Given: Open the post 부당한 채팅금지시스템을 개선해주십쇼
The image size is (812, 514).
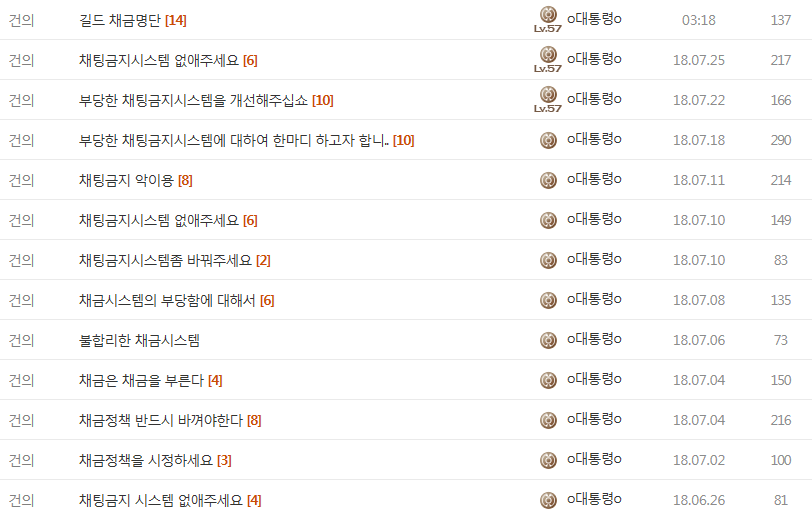Looking at the screenshot, I should point(194,100).
